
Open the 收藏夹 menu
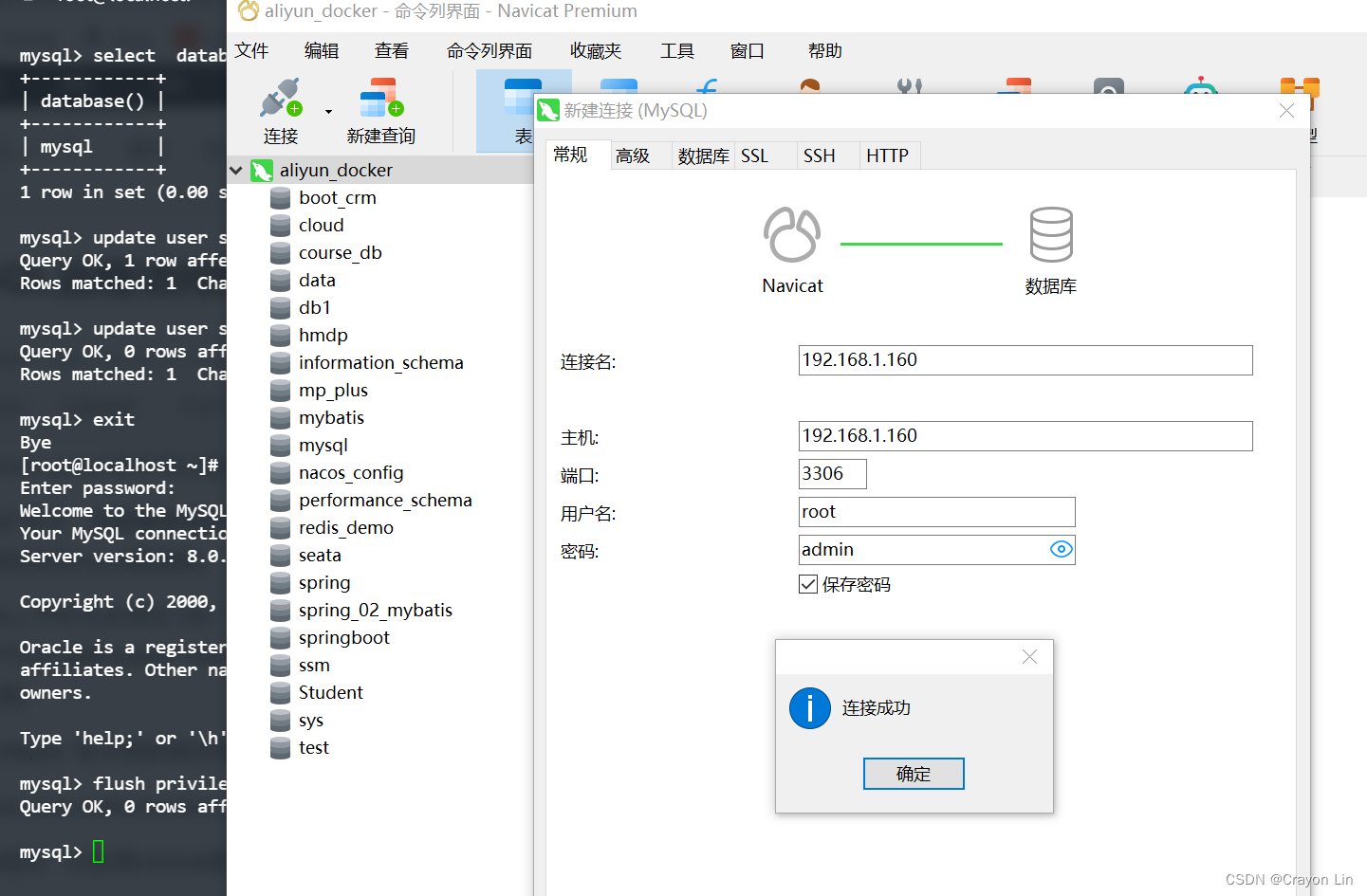pyautogui.click(x=596, y=50)
